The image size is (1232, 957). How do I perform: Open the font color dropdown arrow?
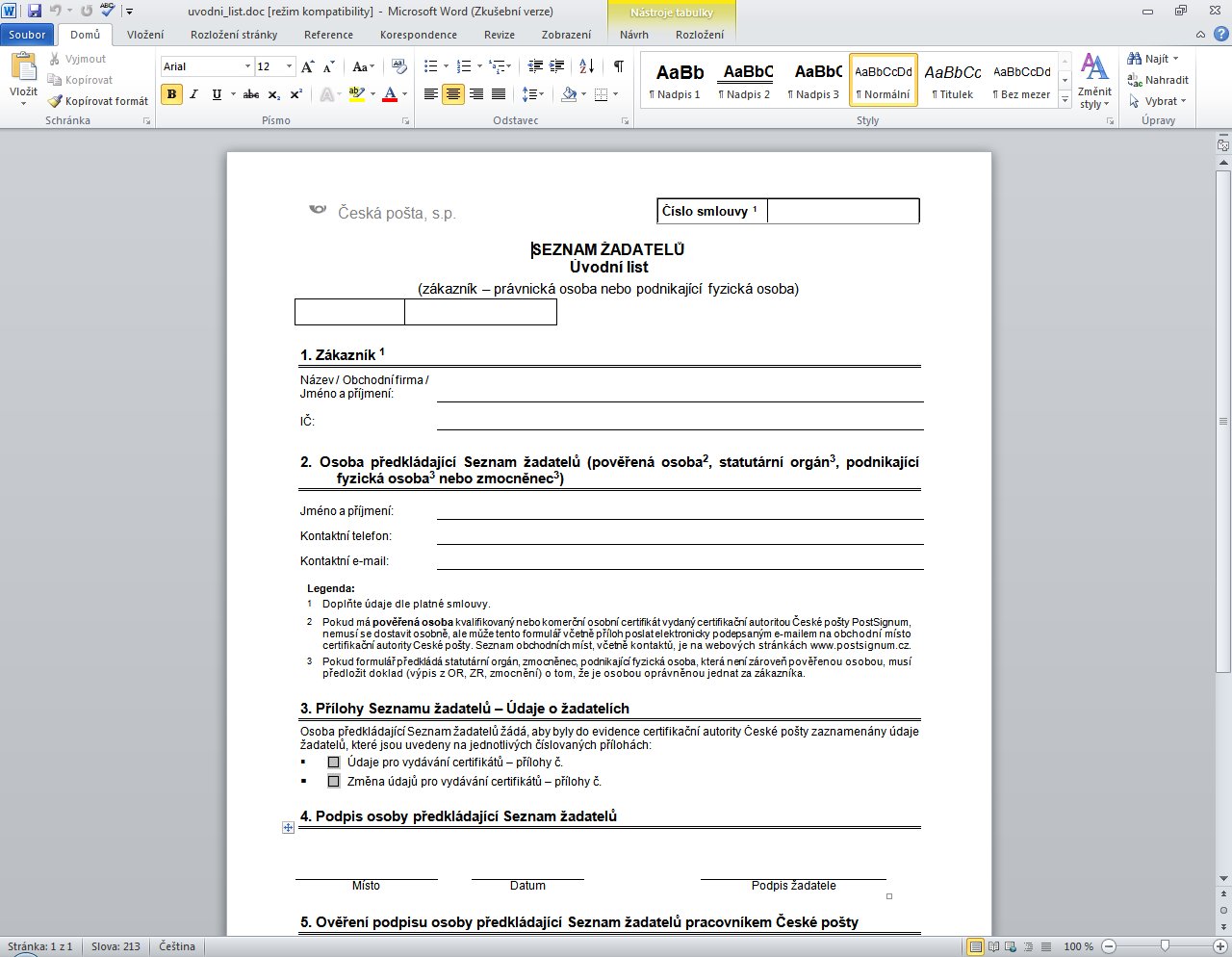pyautogui.click(x=404, y=94)
